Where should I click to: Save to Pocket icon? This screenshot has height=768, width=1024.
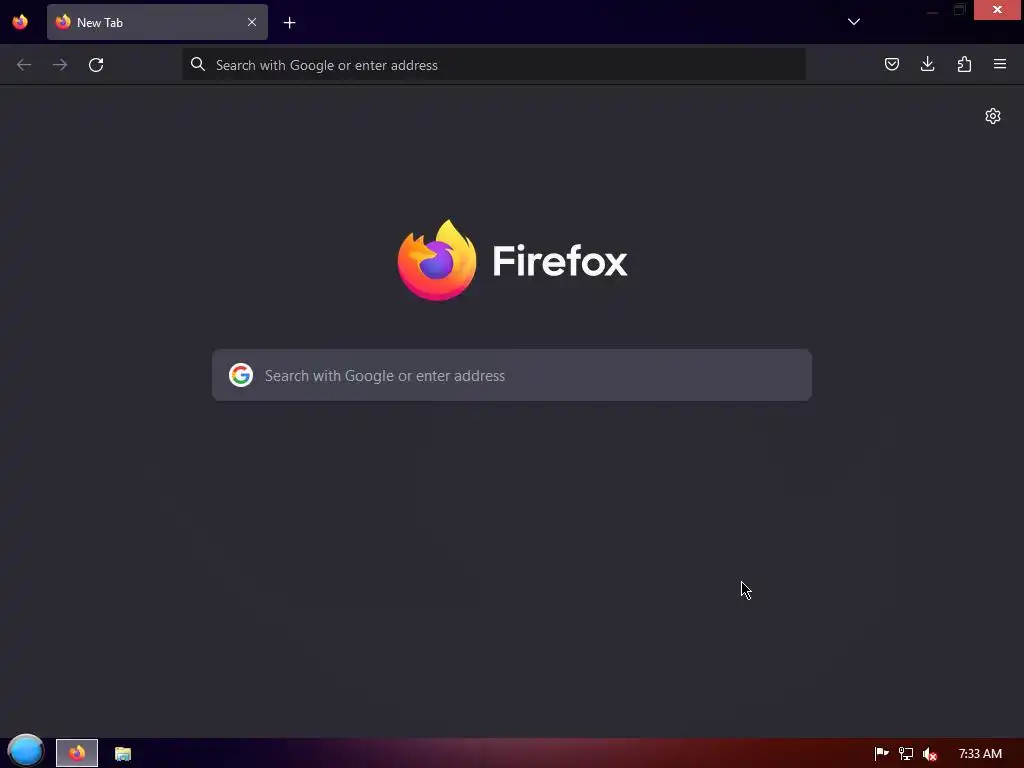[891, 64]
